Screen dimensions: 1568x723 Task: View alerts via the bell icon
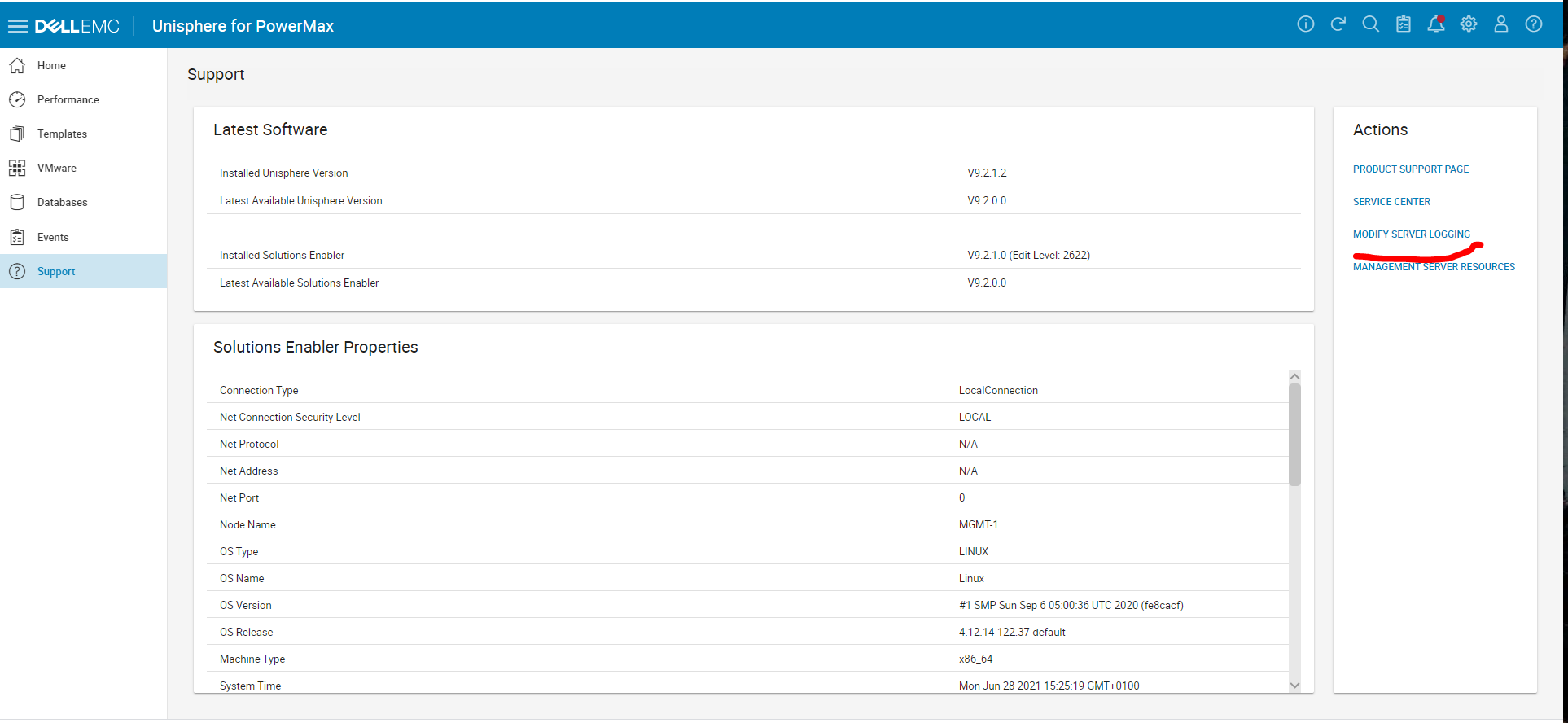point(1436,24)
